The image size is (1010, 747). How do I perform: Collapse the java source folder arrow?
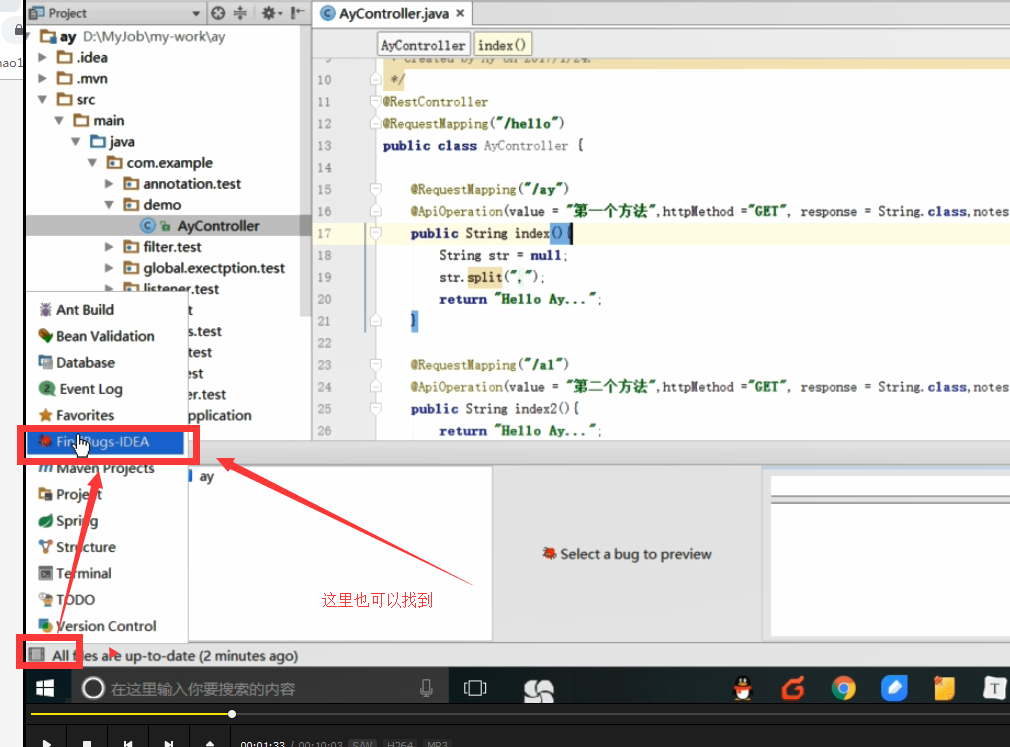click(75, 142)
